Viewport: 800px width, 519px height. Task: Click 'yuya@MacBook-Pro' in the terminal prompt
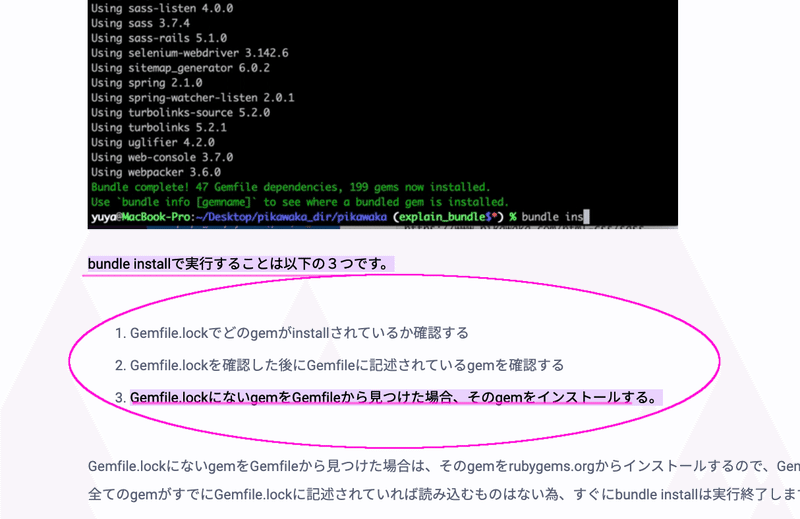pyautogui.click(x=141, y=217)
